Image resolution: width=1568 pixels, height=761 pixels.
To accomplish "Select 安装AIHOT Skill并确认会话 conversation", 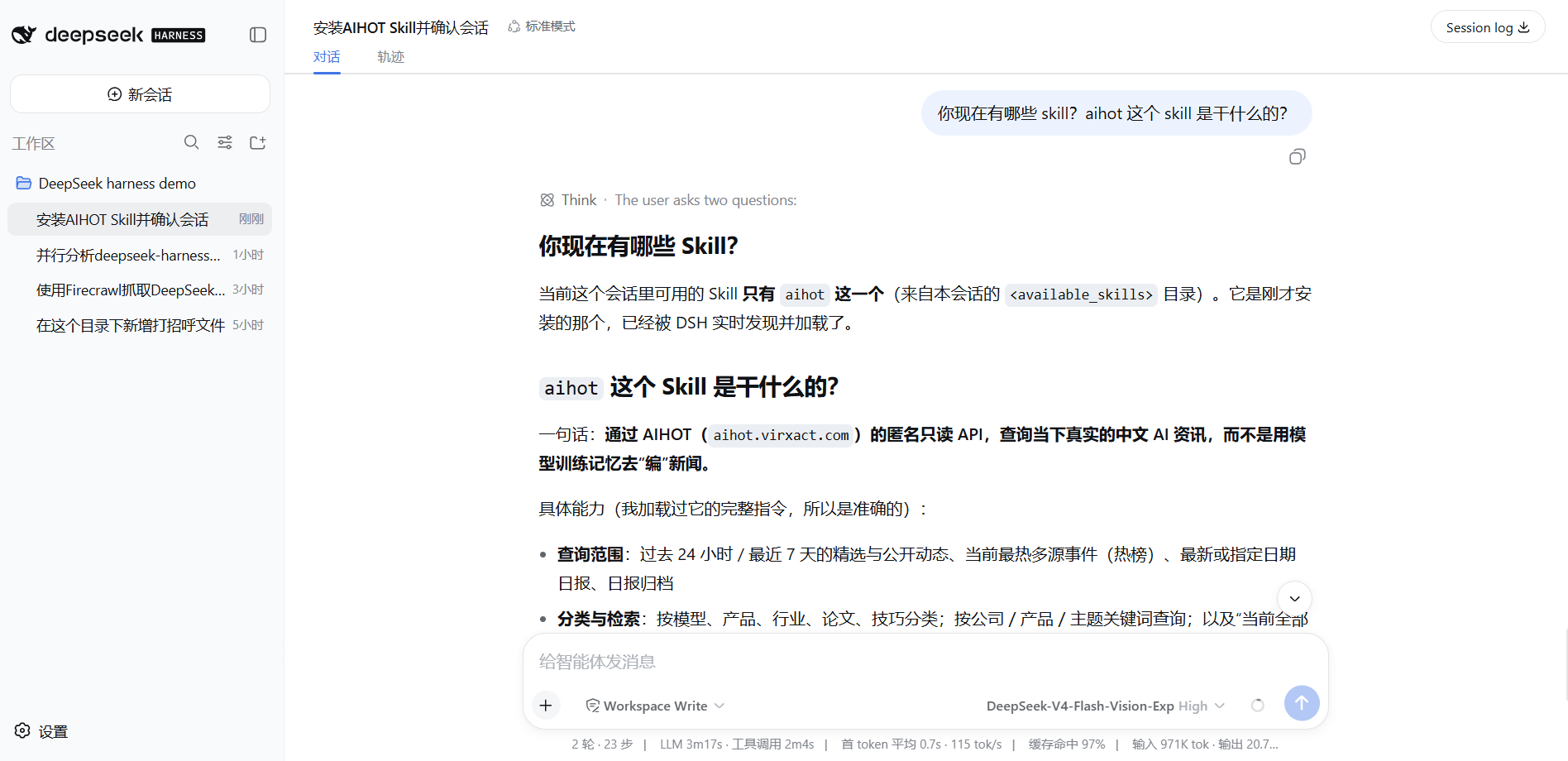I will tap(140, 219).
